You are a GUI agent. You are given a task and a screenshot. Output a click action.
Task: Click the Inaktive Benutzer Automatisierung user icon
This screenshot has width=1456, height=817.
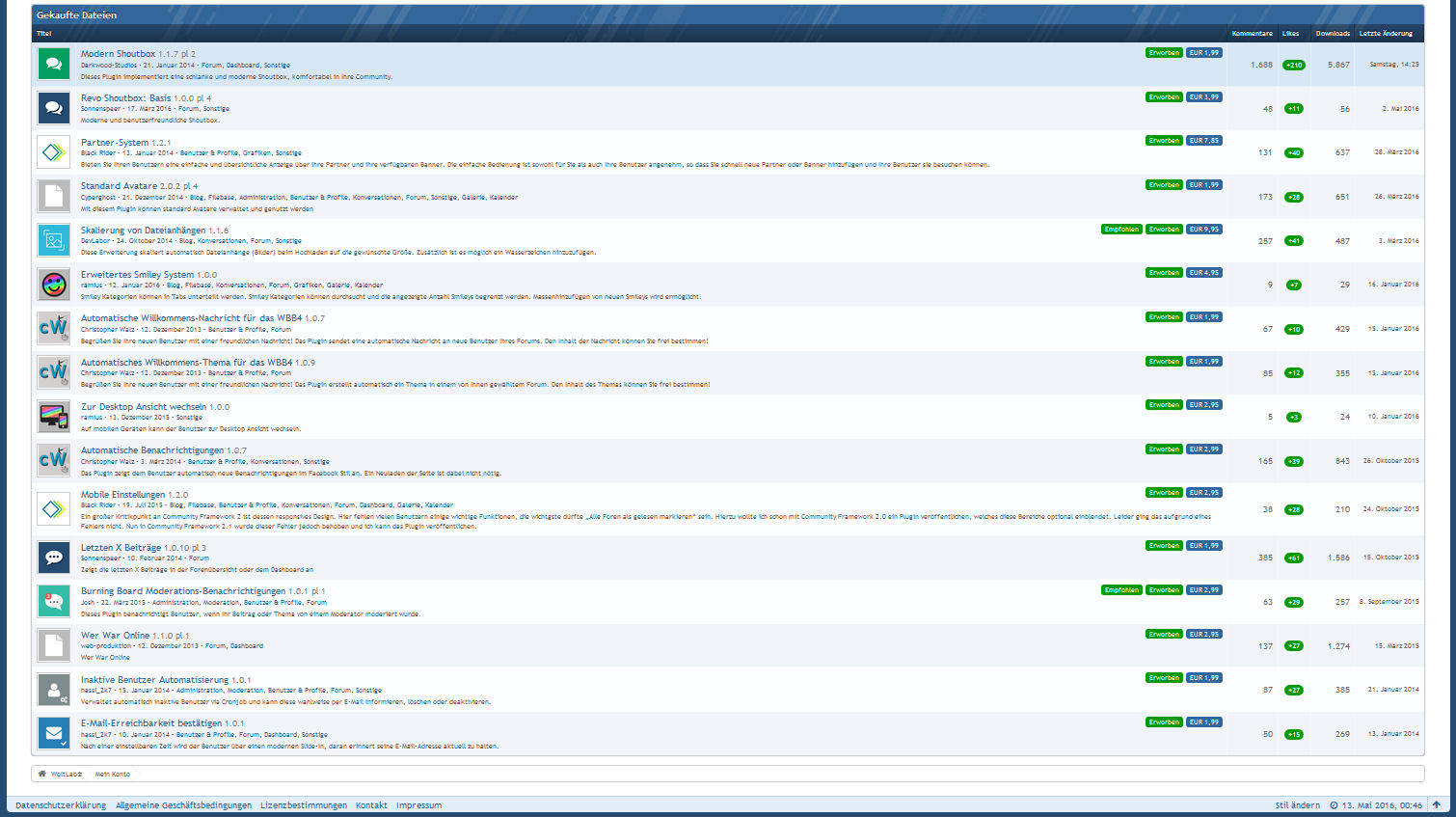(x=54, y=690)
